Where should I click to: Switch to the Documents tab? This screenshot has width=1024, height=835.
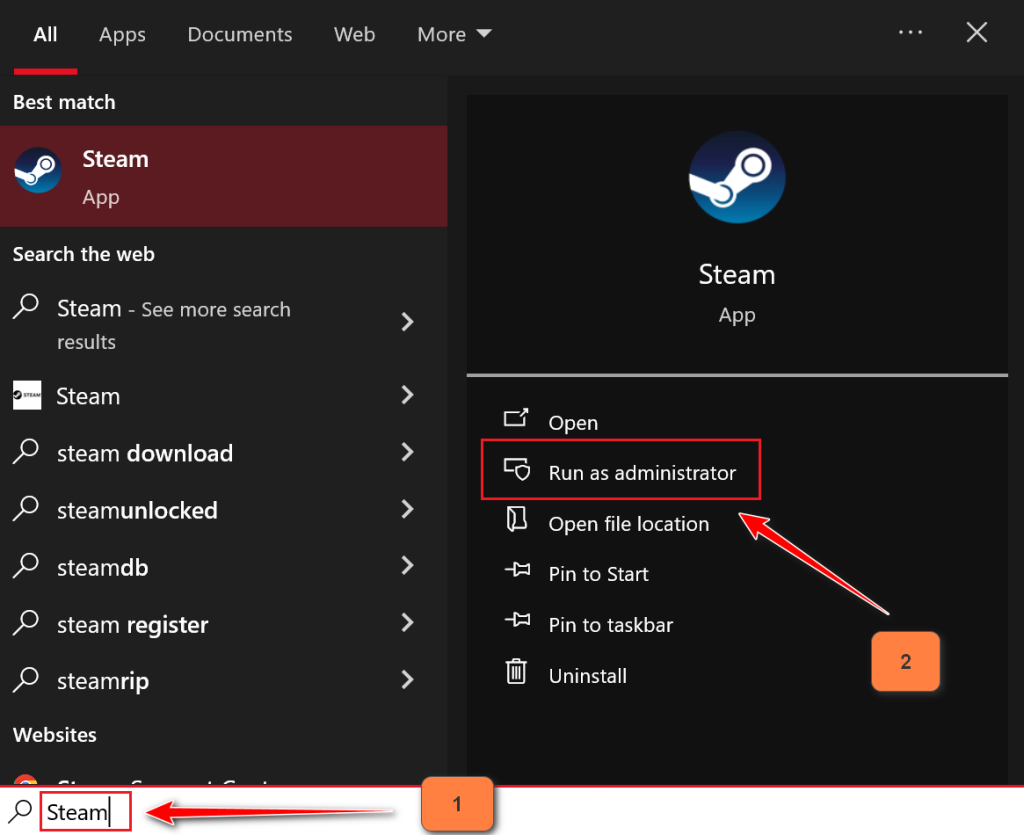(x=240, y=34)
